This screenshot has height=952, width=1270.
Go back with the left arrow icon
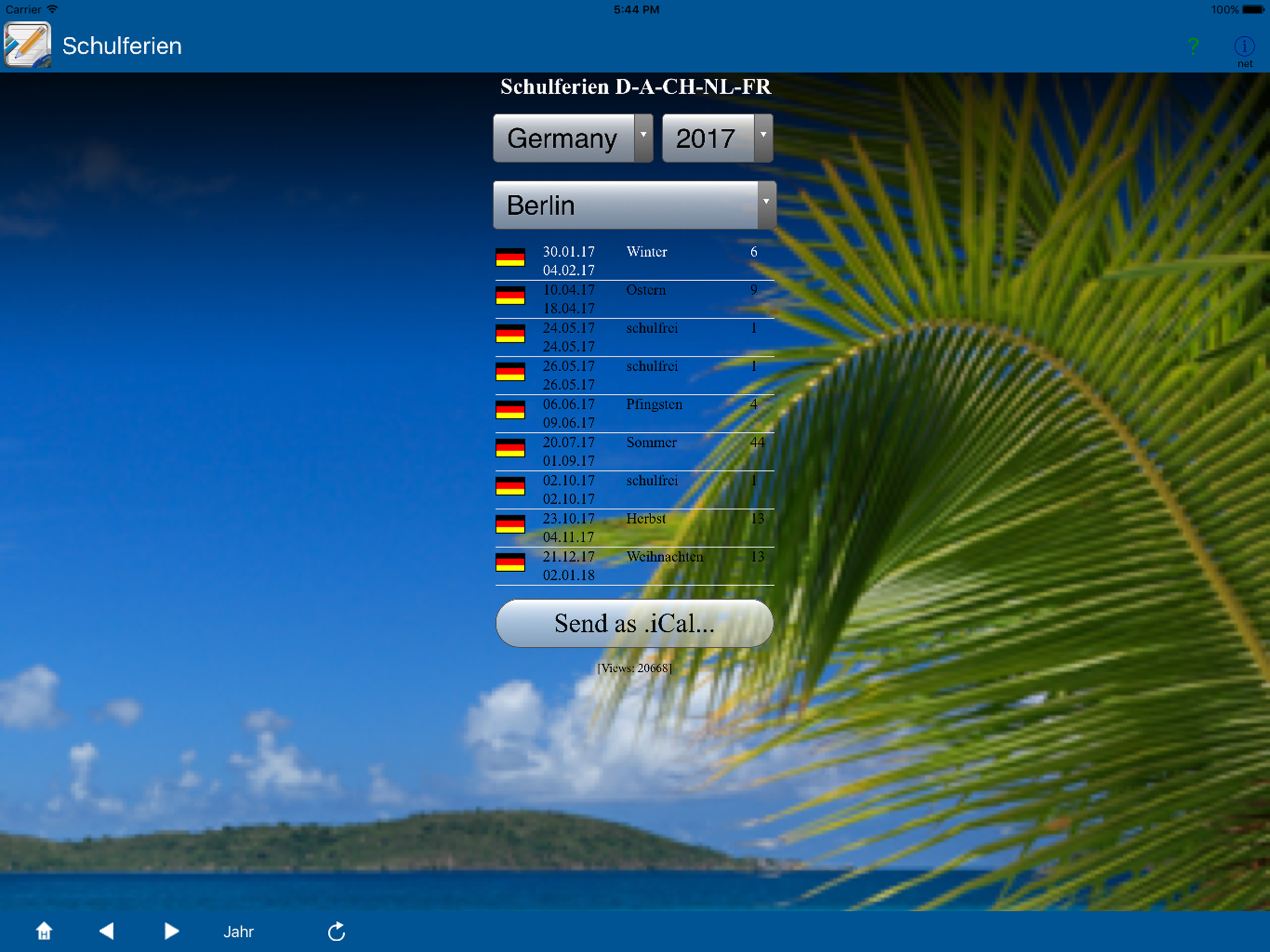[x=107, y=931]
